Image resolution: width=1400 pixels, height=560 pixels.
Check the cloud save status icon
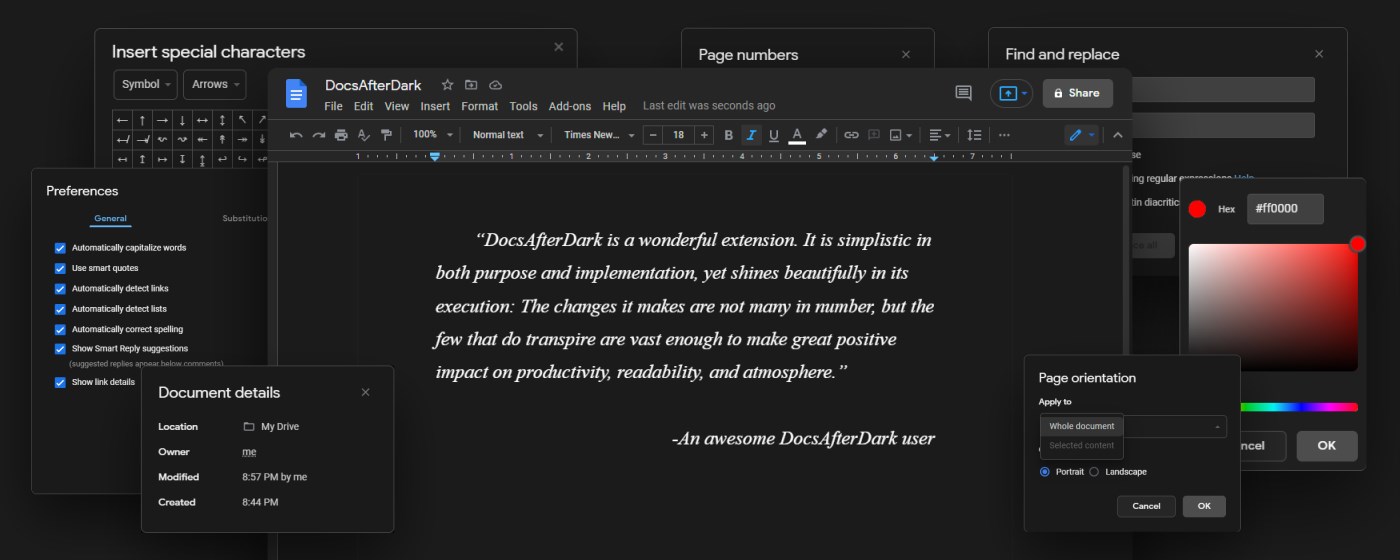pos(495,85)
